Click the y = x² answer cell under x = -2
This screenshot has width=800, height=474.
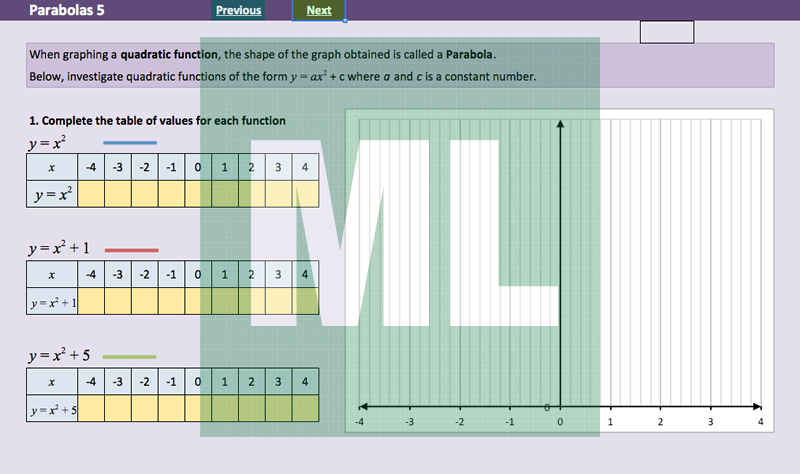click(145, 194)
